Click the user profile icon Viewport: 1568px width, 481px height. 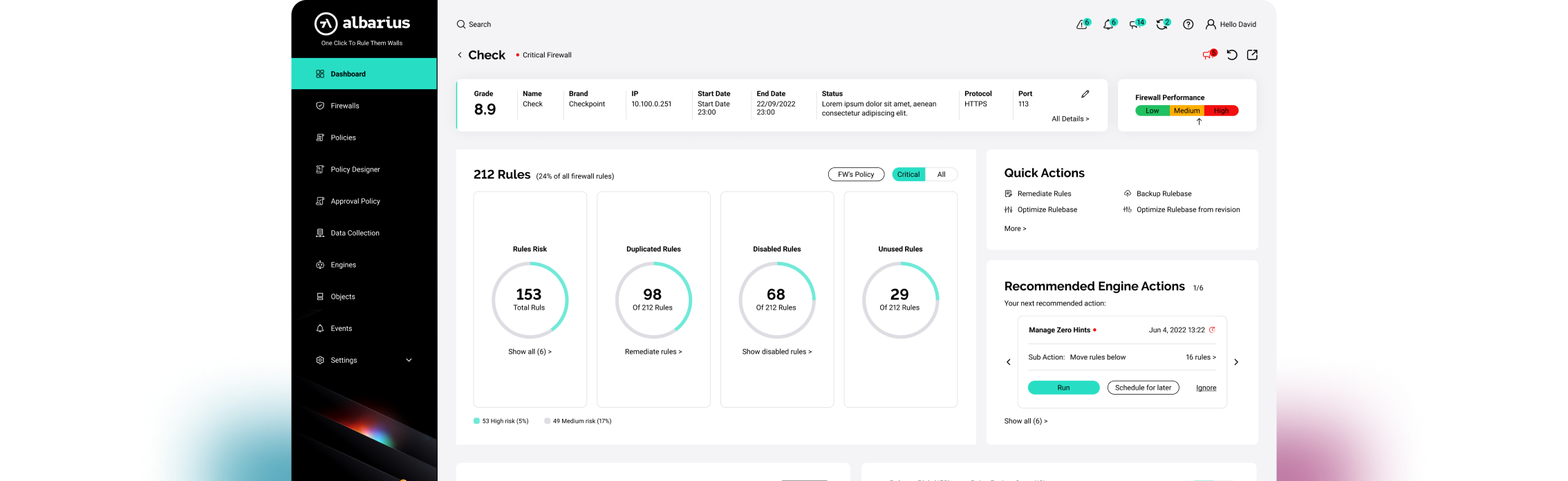point(1211,24)
